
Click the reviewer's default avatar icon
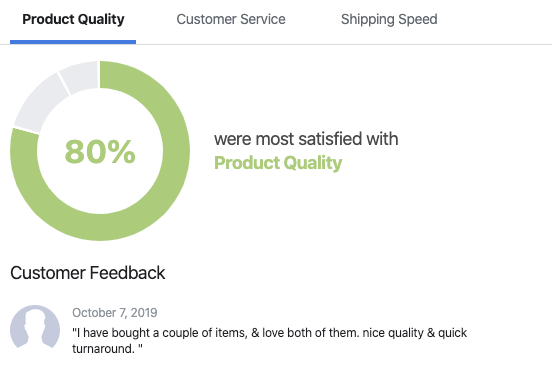35,327
